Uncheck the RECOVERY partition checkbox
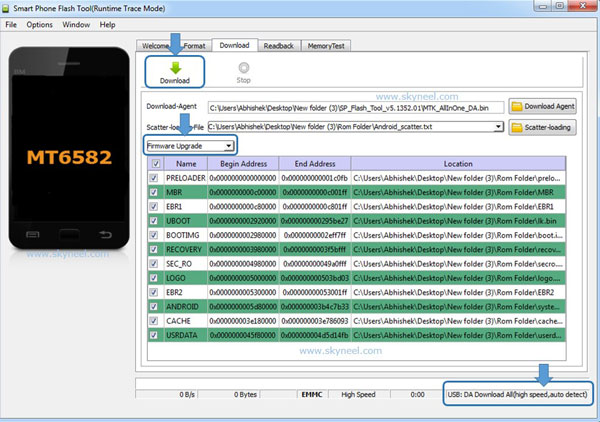The height and width of the screenshot is (422, 600). point(154,249)
